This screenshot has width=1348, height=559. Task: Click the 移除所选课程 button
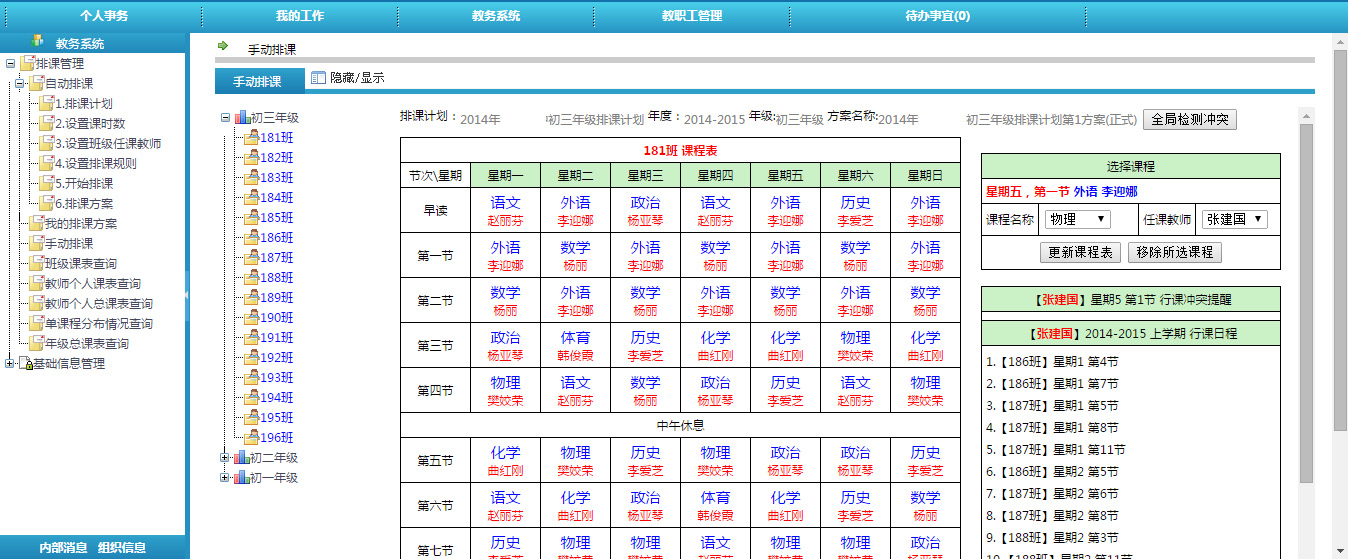click(1175, 252)
